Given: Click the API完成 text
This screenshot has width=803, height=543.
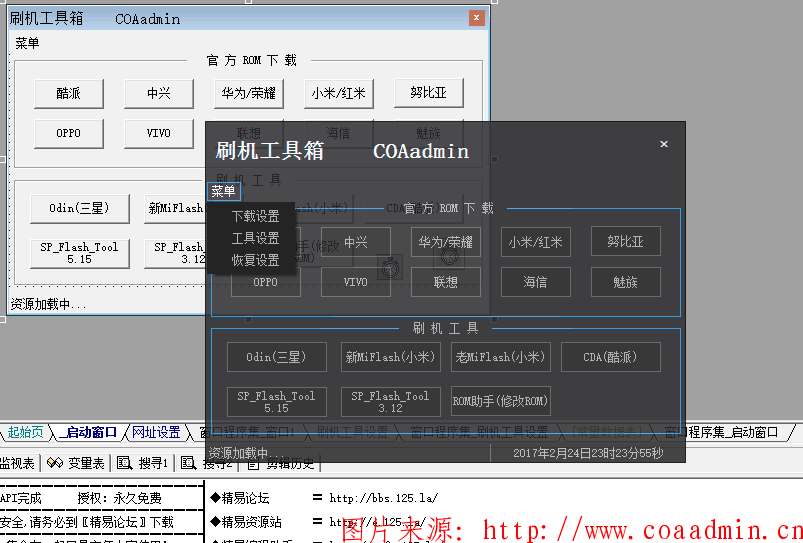Looking at the screenshot, I should click(x=21, y=498).
